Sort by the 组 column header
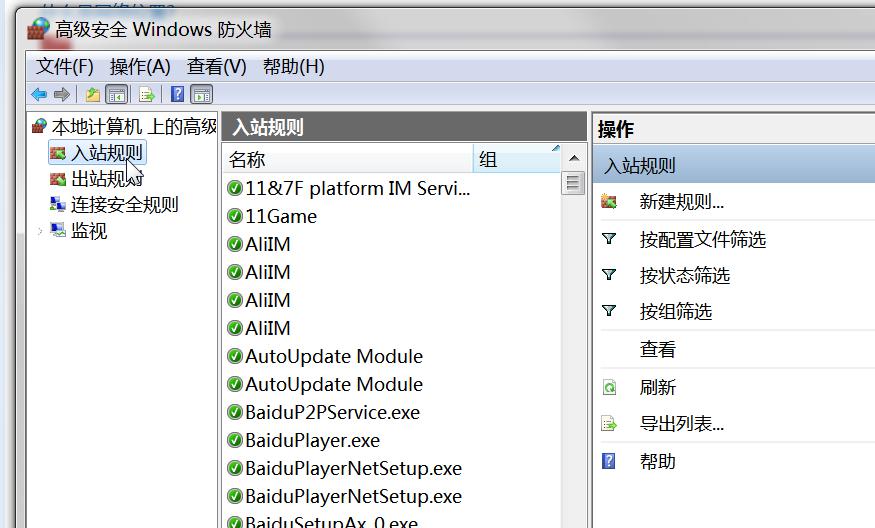This screenshot has height=528, width=875. point(517,159)
